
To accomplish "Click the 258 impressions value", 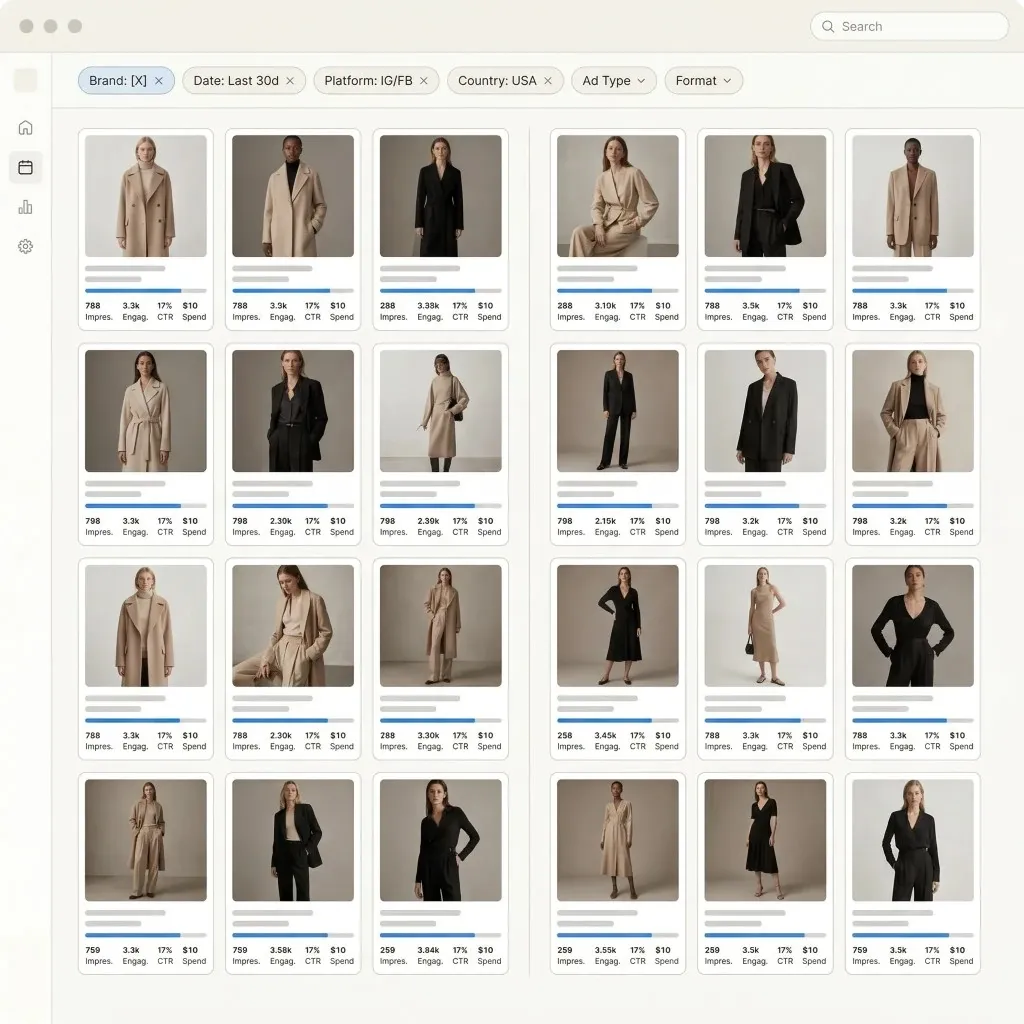I will [x=565, y=735].
